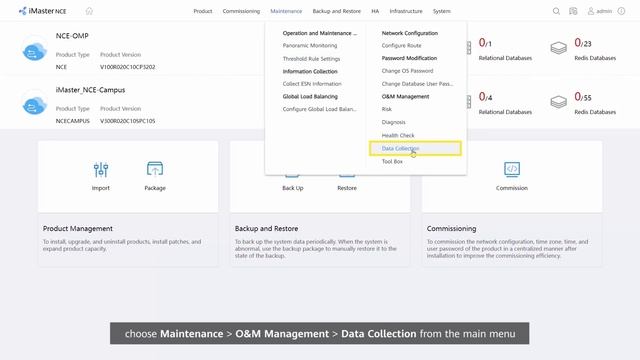
Task: Open the Maintenance menu
Action: (x=286, y=11)
